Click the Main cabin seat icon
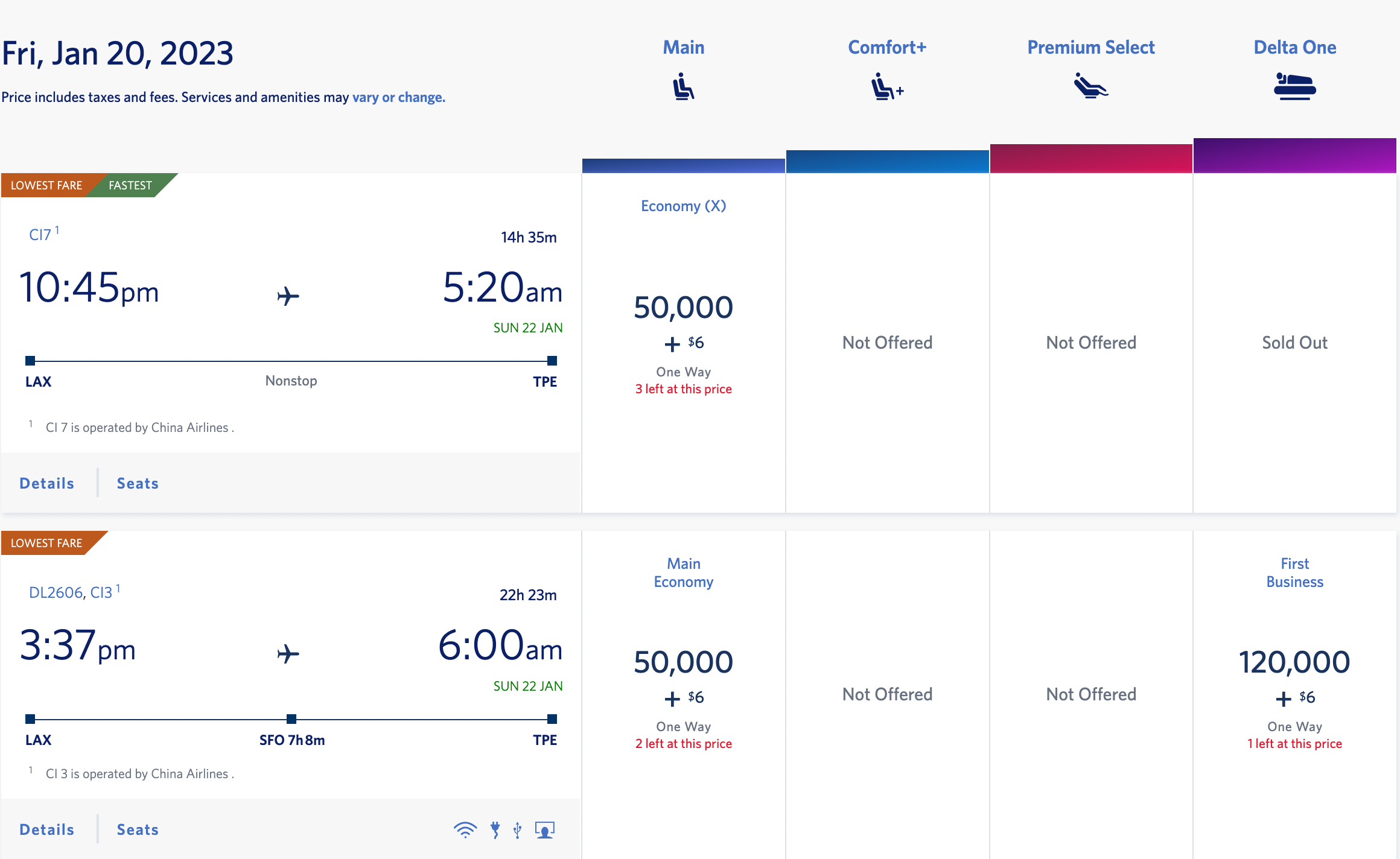This screenshot has height=859, width=1400. pyautogui.click(x=683, y=86)
